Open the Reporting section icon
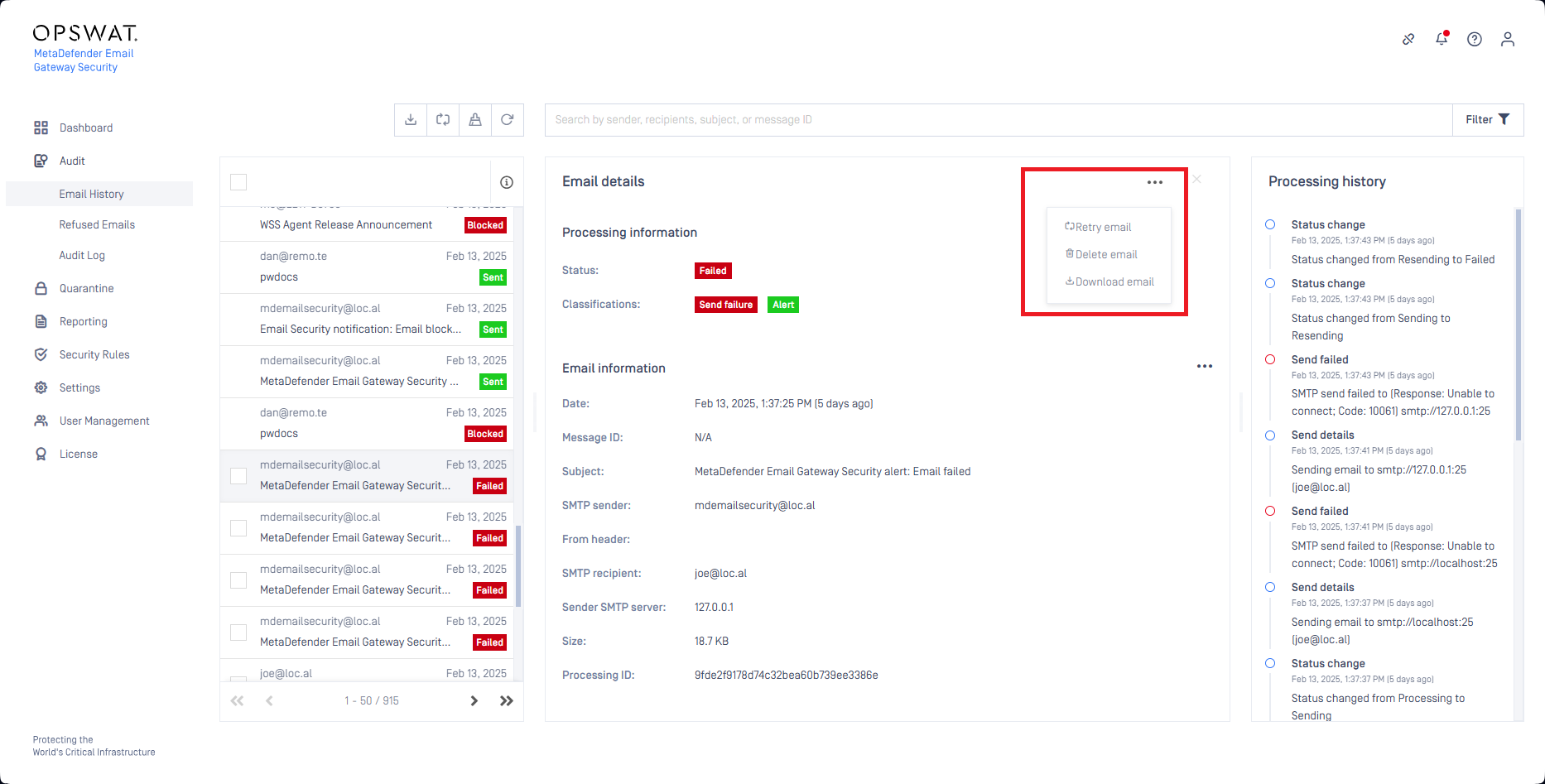The width and height of the screenshot is (1545, 784). [41, 321]
